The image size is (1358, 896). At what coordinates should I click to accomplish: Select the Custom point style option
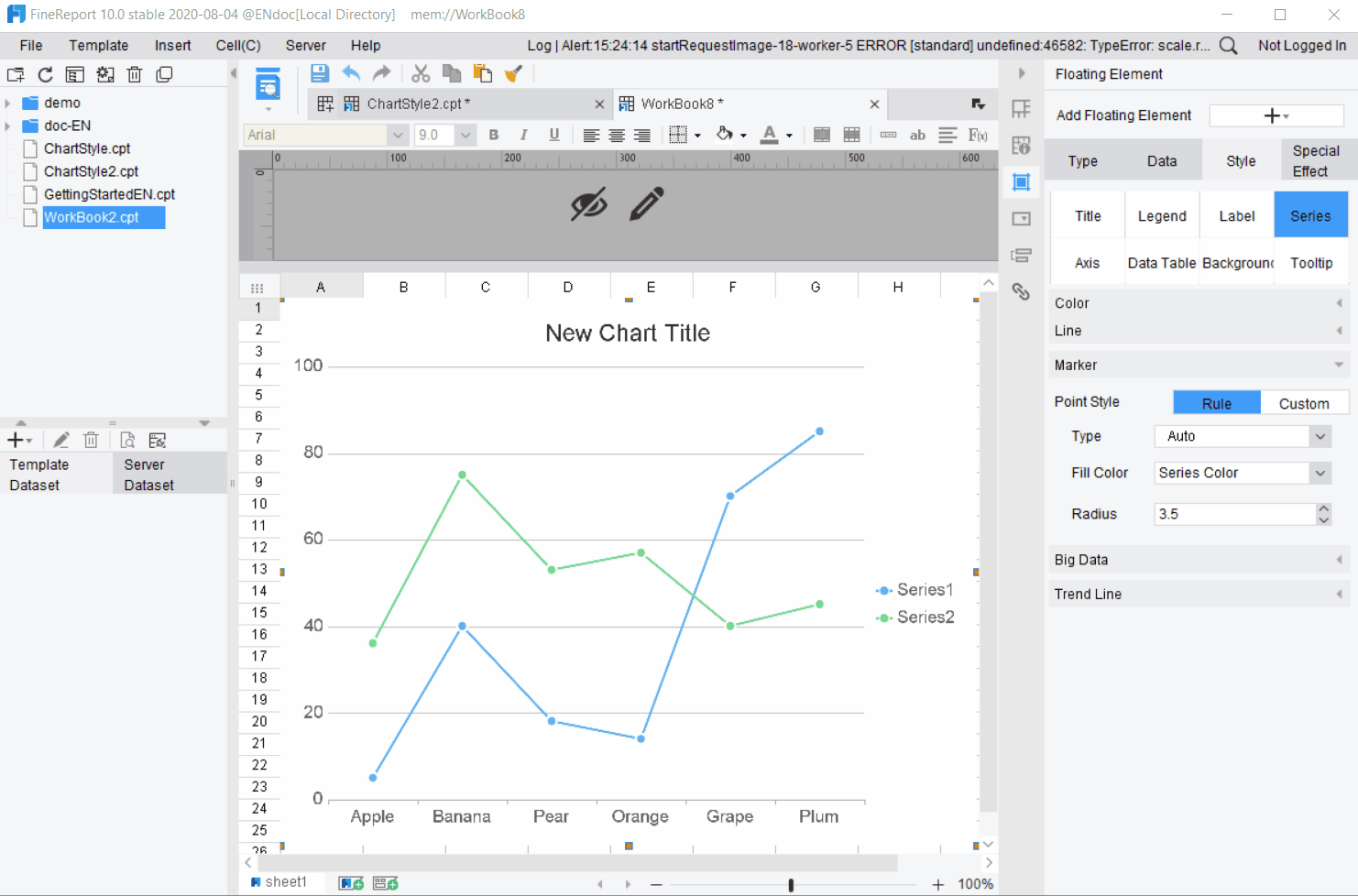1304,403
